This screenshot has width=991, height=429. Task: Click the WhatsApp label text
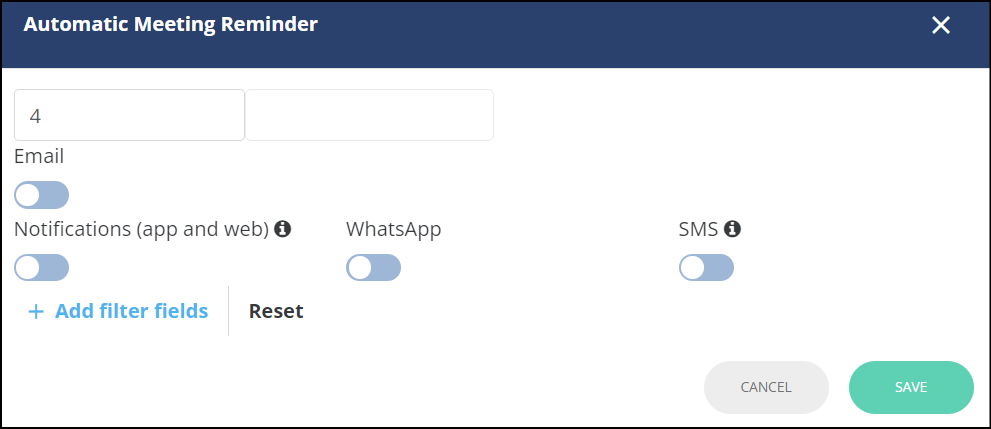click(x=394, y=229)
